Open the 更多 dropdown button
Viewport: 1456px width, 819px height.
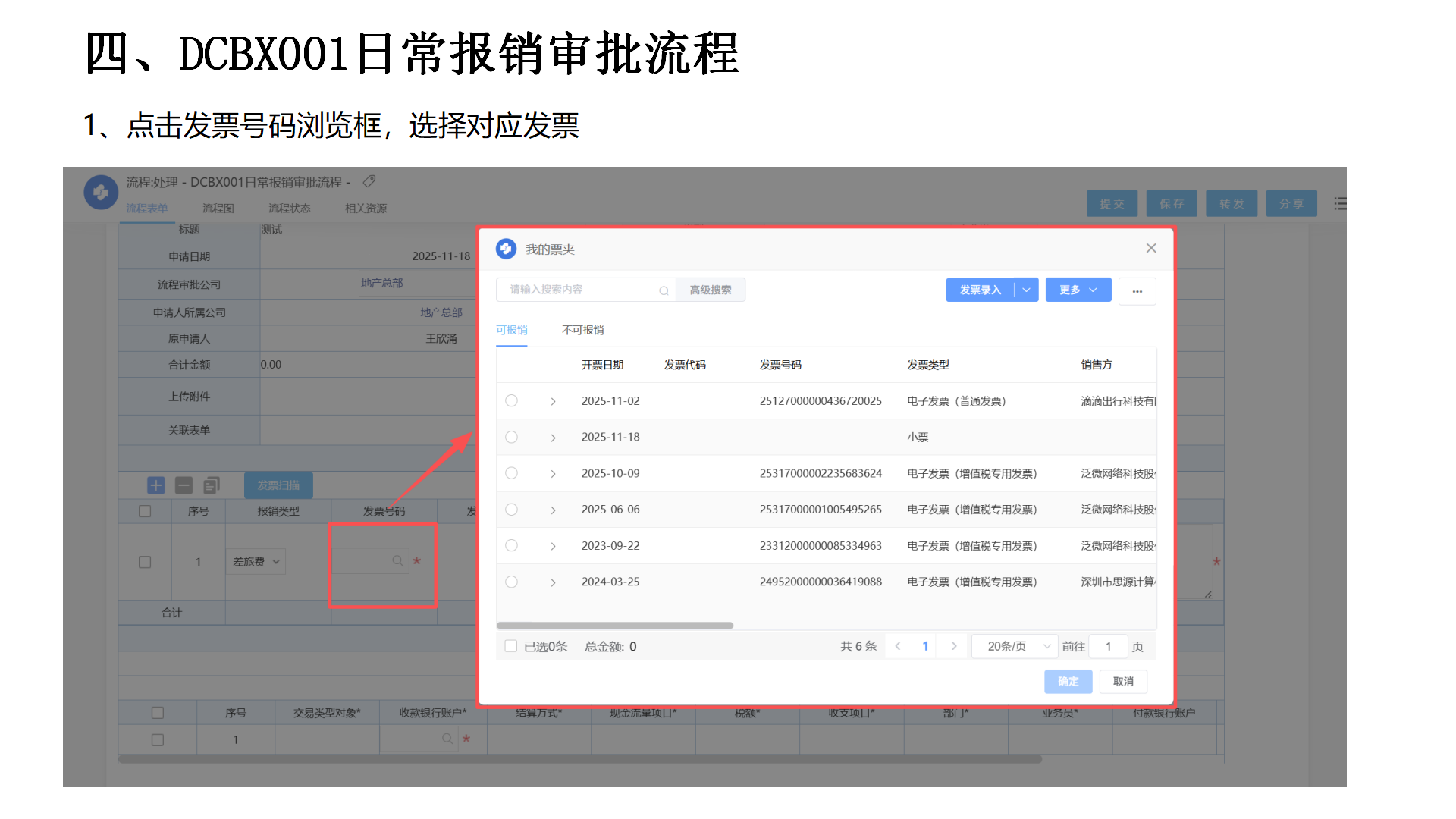[x=1078, y=290]
